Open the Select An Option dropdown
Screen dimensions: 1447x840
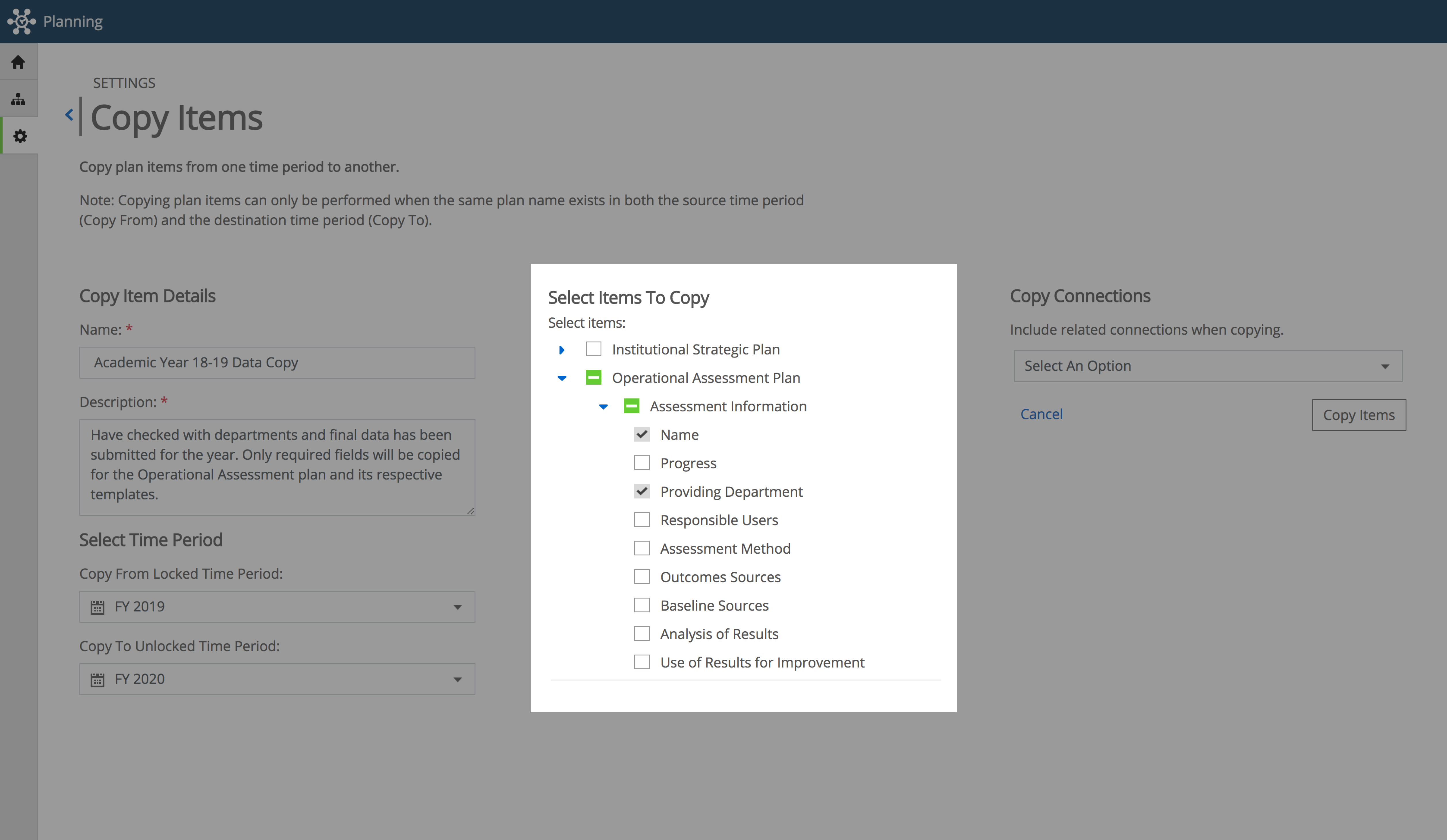point(1207,366)
